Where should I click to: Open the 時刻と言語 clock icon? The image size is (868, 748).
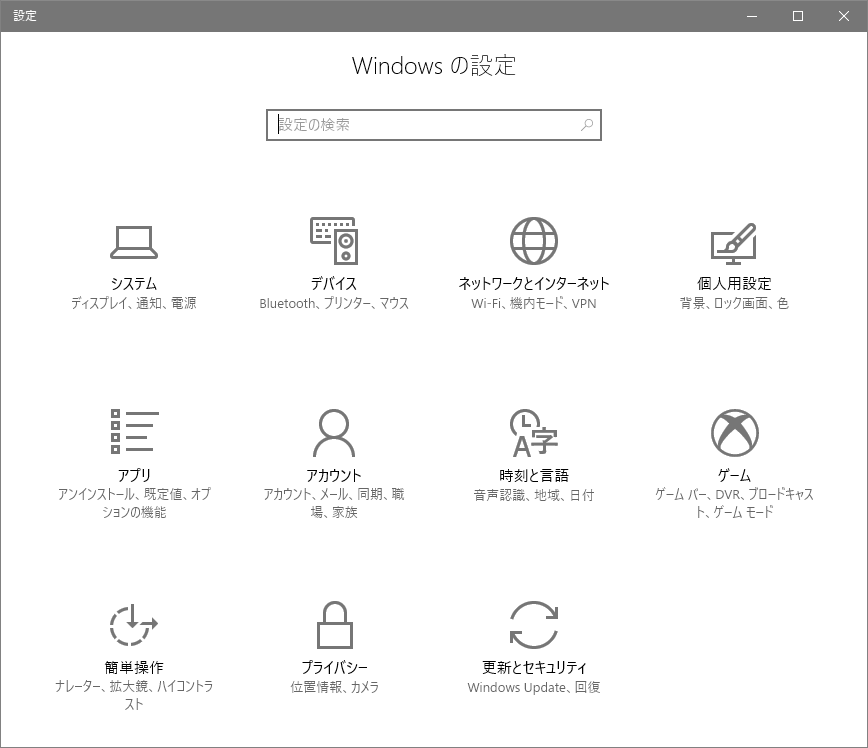(534, 432)
